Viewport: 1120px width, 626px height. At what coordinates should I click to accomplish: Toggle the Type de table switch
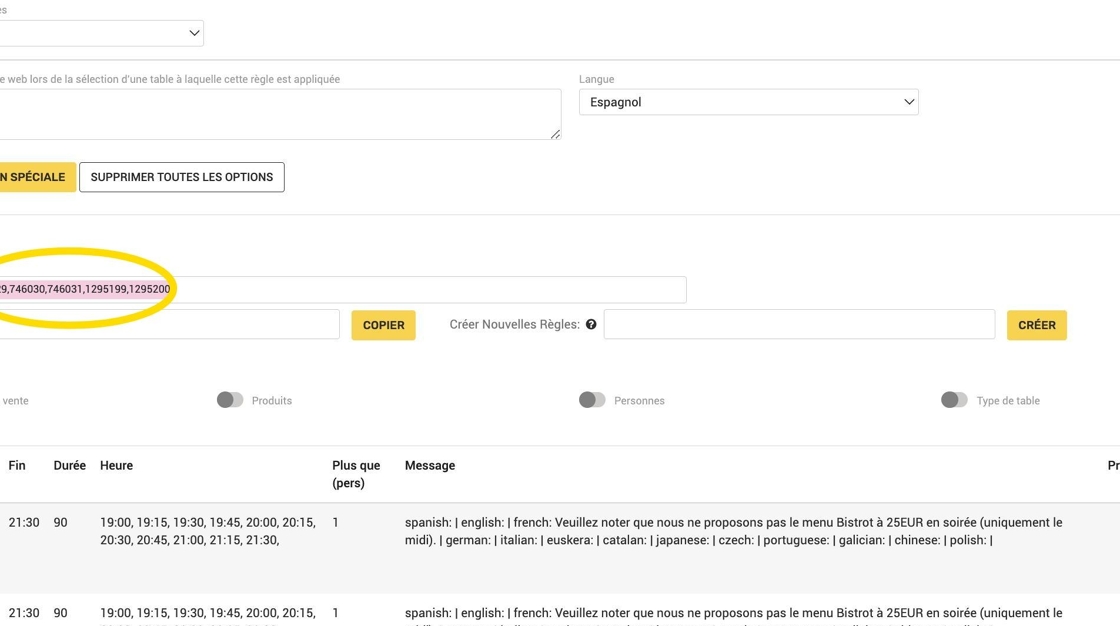(954, 400)
